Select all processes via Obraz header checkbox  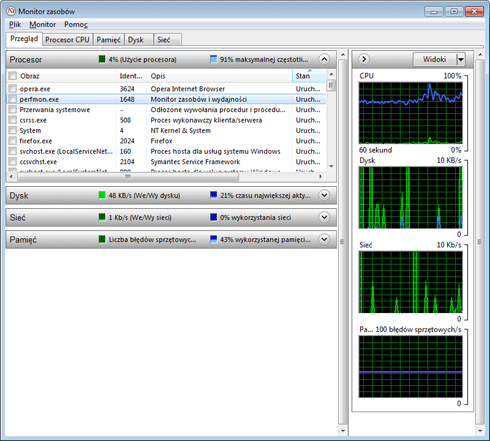13,76
